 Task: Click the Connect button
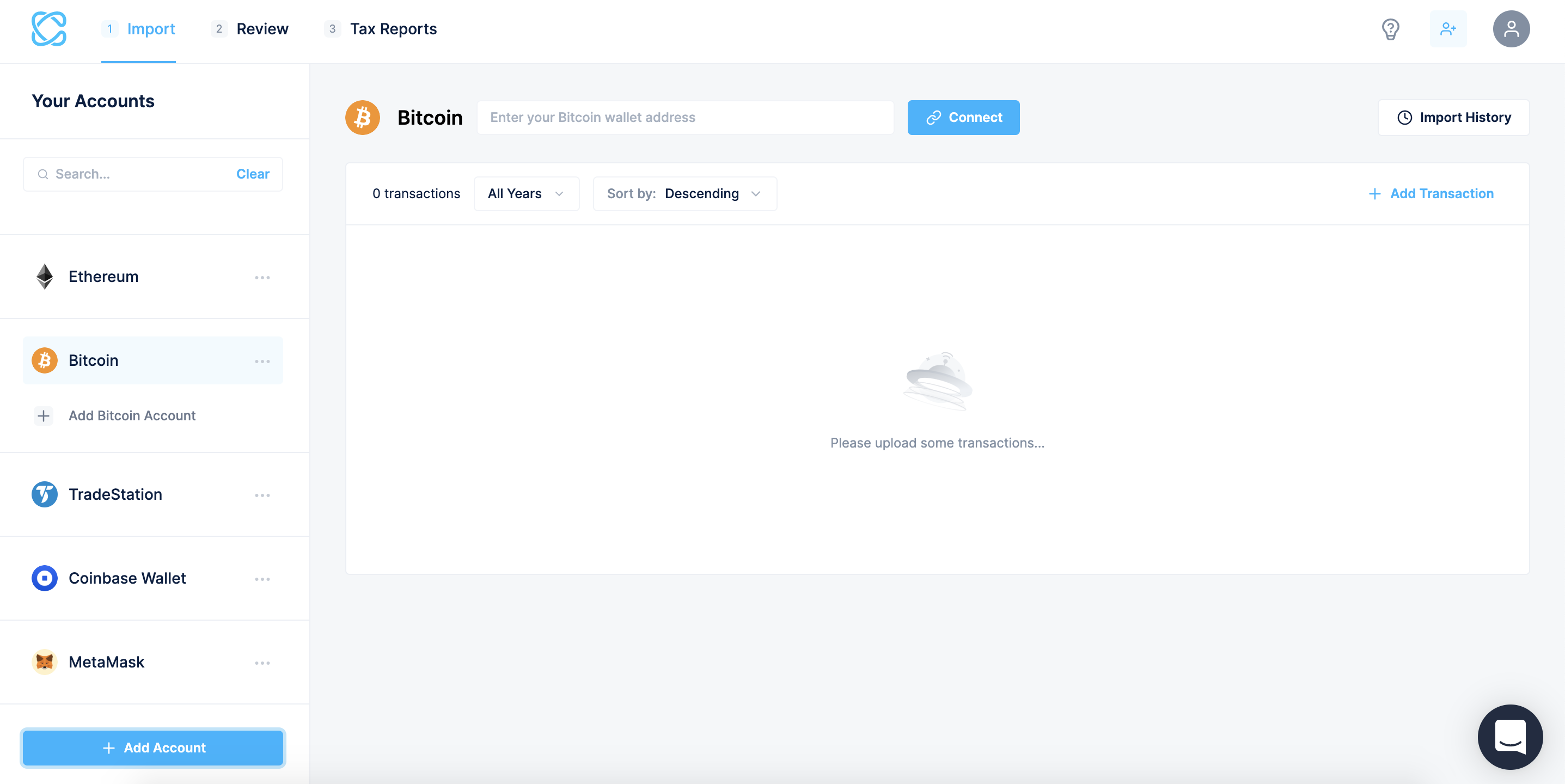click(x=963, y=117)
